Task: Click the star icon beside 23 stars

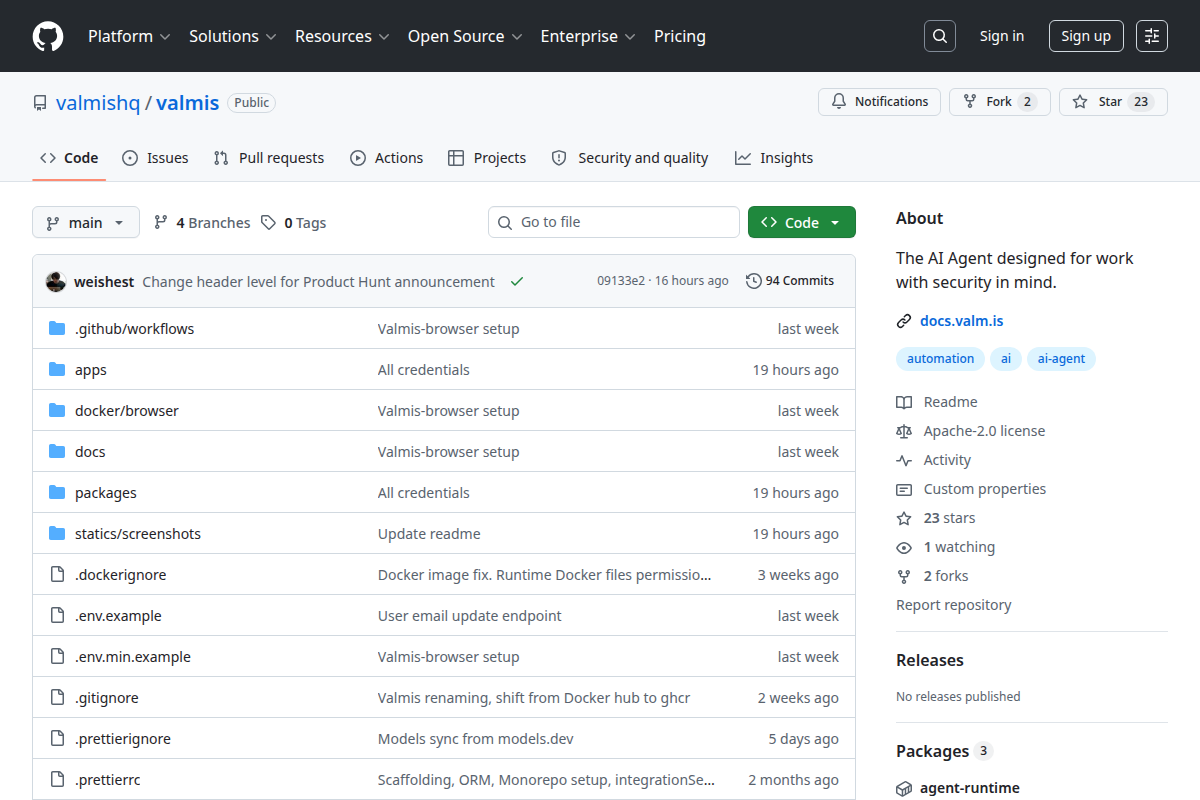Action: [x=904, y=518]
